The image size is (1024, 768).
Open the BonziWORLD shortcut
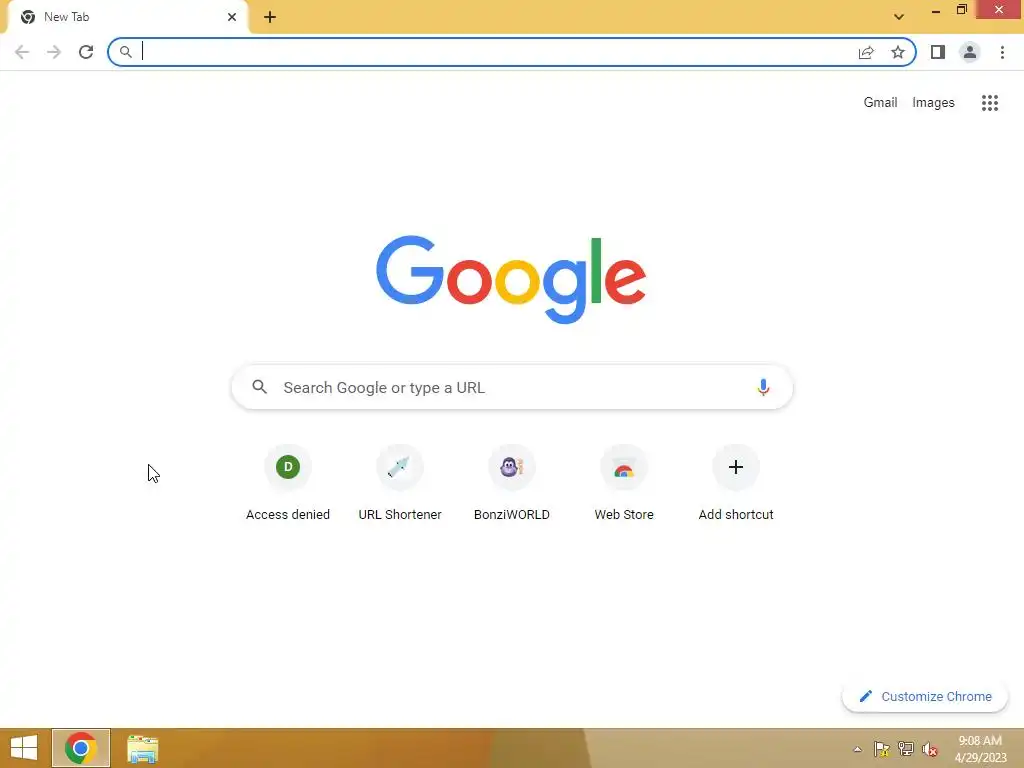(x=512, y=483)
